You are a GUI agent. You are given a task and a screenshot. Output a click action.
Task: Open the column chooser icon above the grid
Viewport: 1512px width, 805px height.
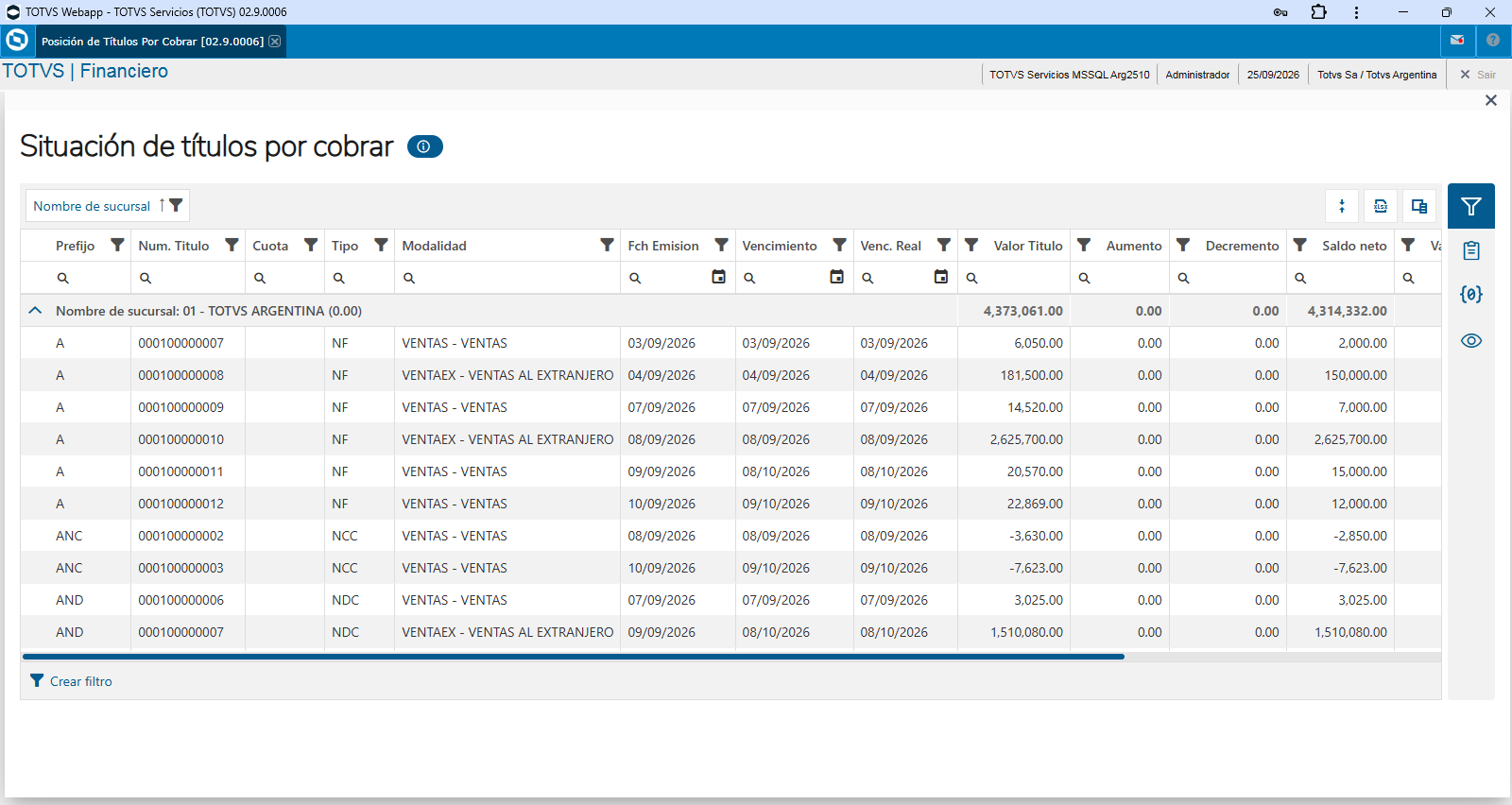1419,206
